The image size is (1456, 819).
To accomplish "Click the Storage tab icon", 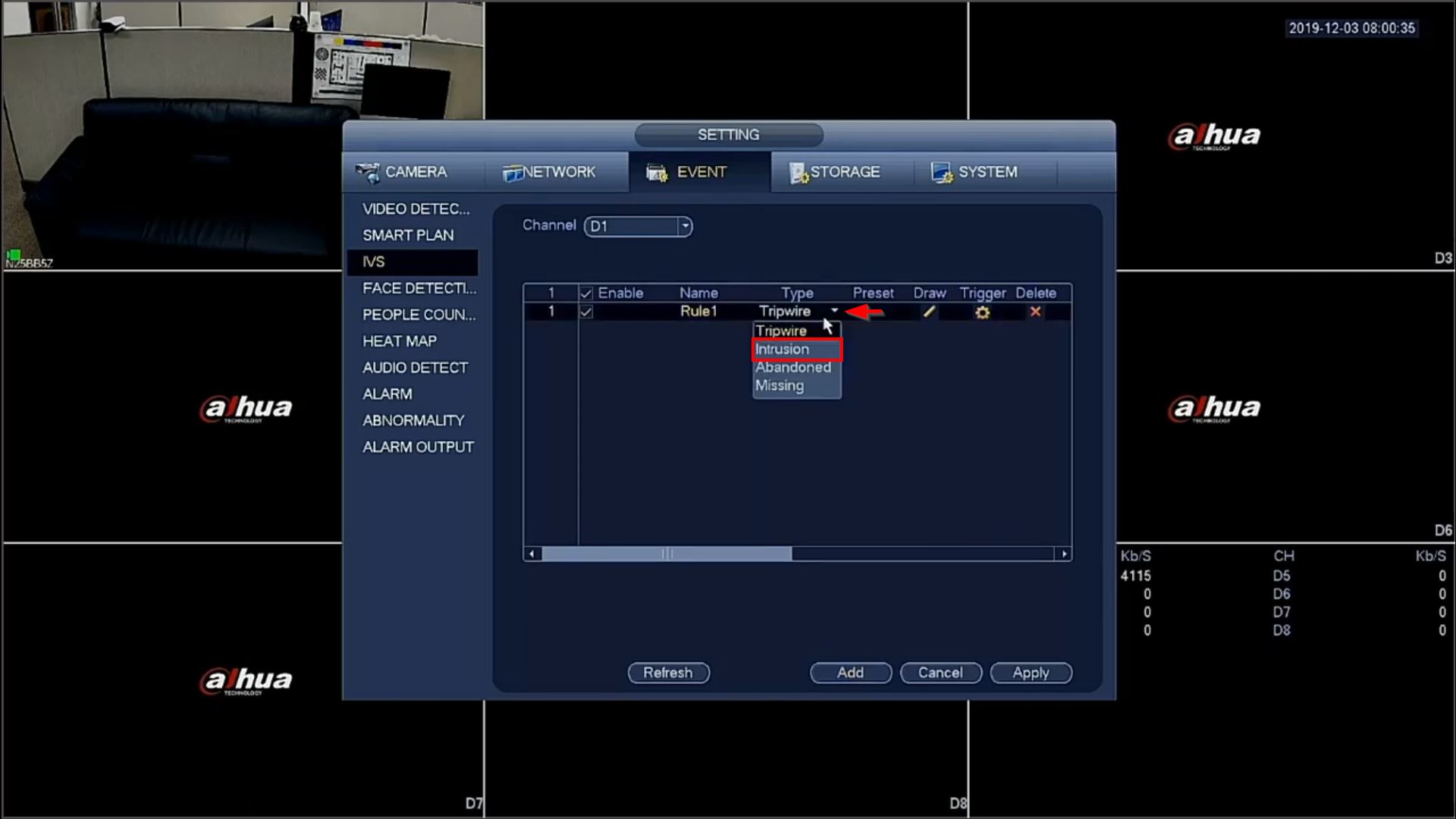I will (x=799, y=173).
